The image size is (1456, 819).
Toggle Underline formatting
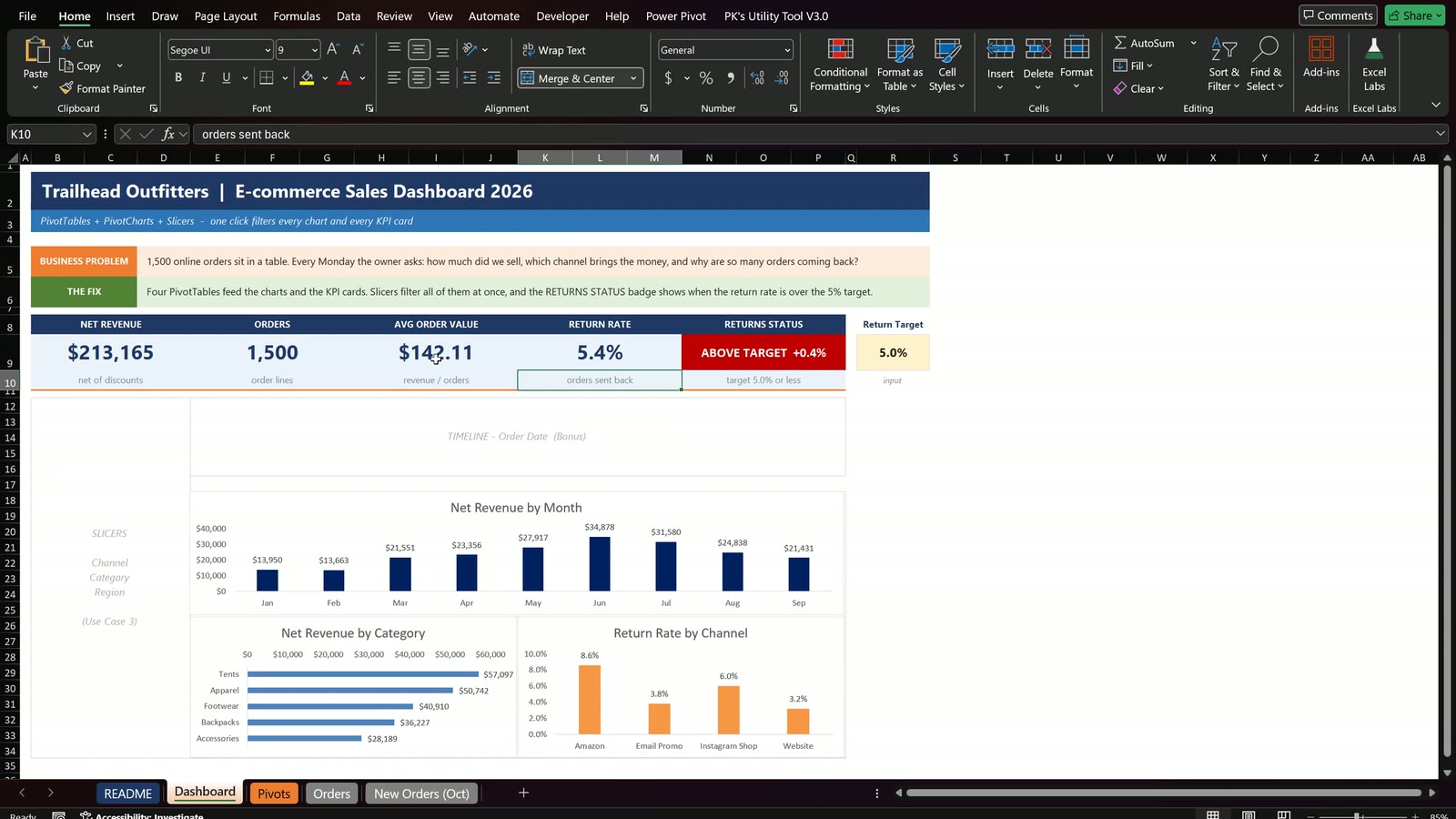coord(226,78)
